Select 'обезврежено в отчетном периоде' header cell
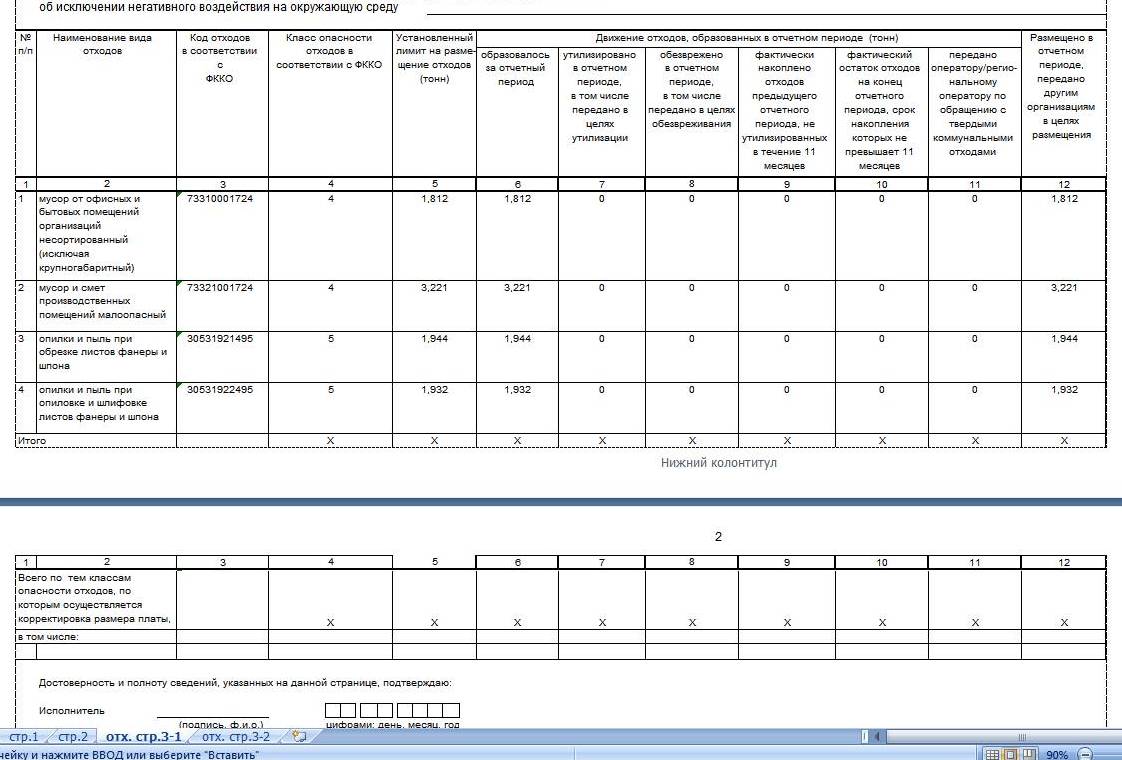Screen dimensions: 1122x760 pyautogui.click(x=691, y=112)
